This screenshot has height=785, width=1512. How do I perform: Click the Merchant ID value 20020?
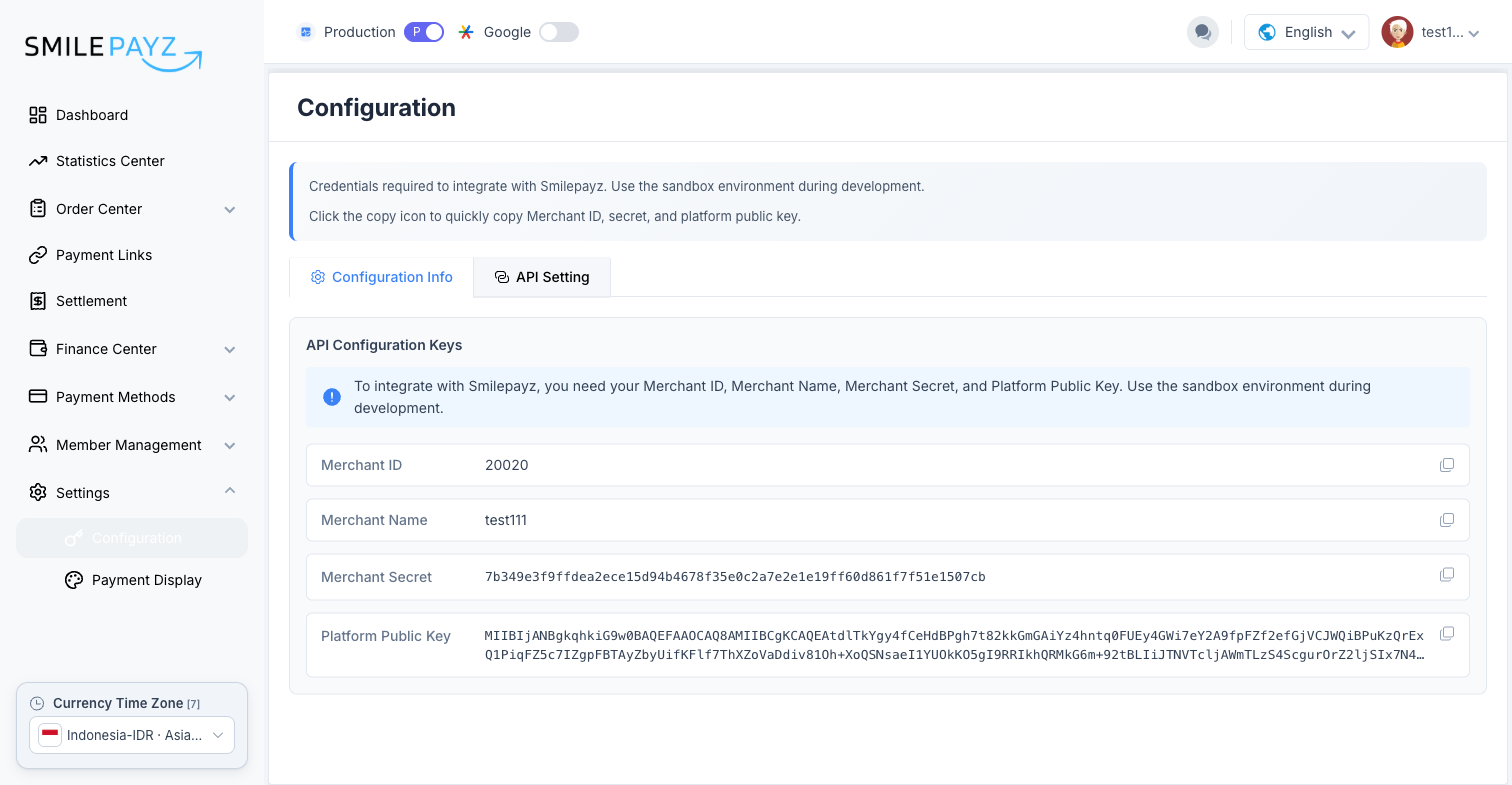pos(507,465)
